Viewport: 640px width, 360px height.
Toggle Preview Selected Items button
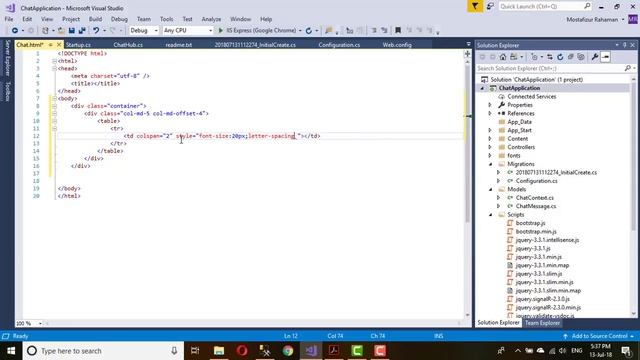coord(605,57)
